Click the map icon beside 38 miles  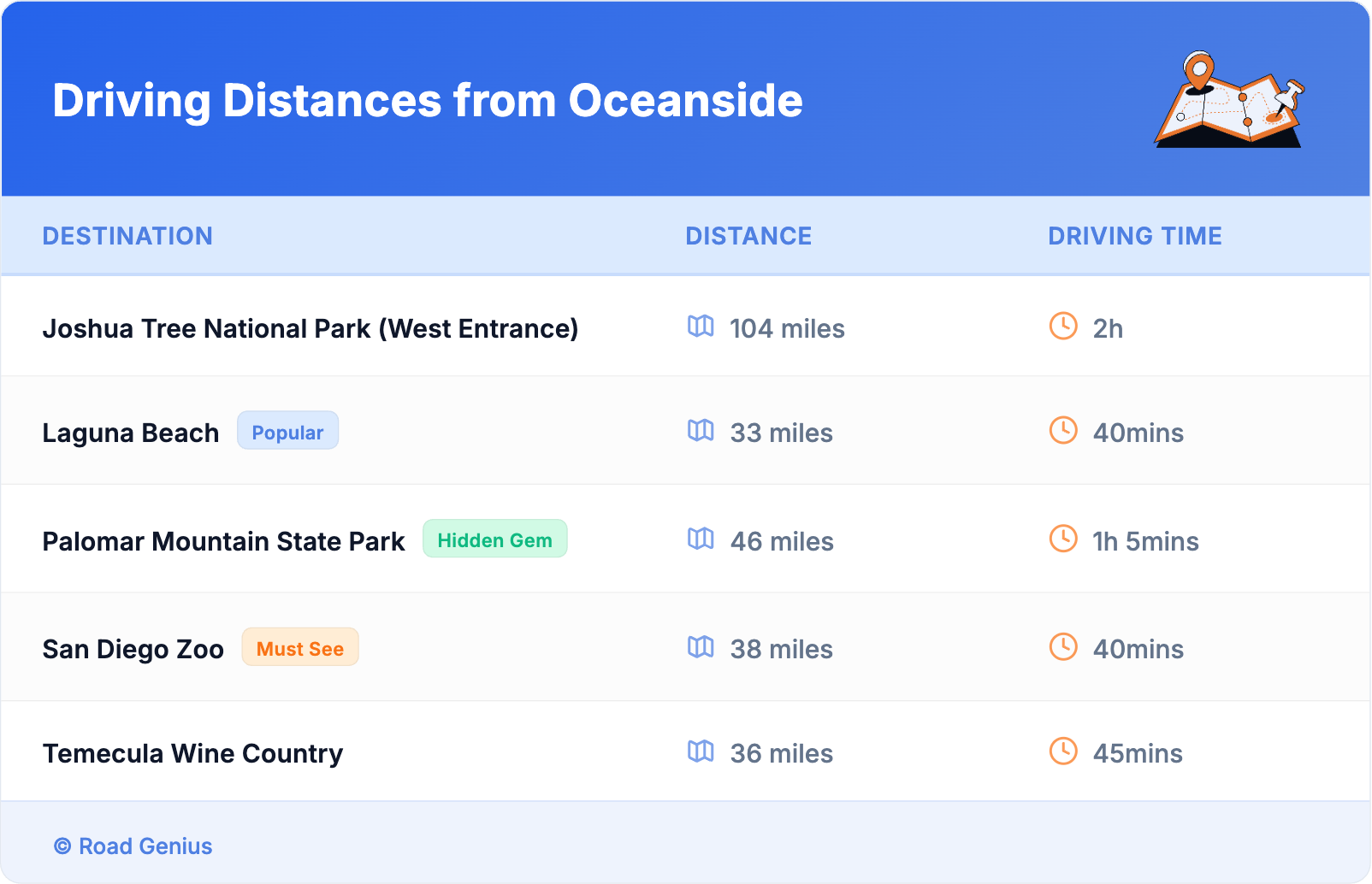701,646
